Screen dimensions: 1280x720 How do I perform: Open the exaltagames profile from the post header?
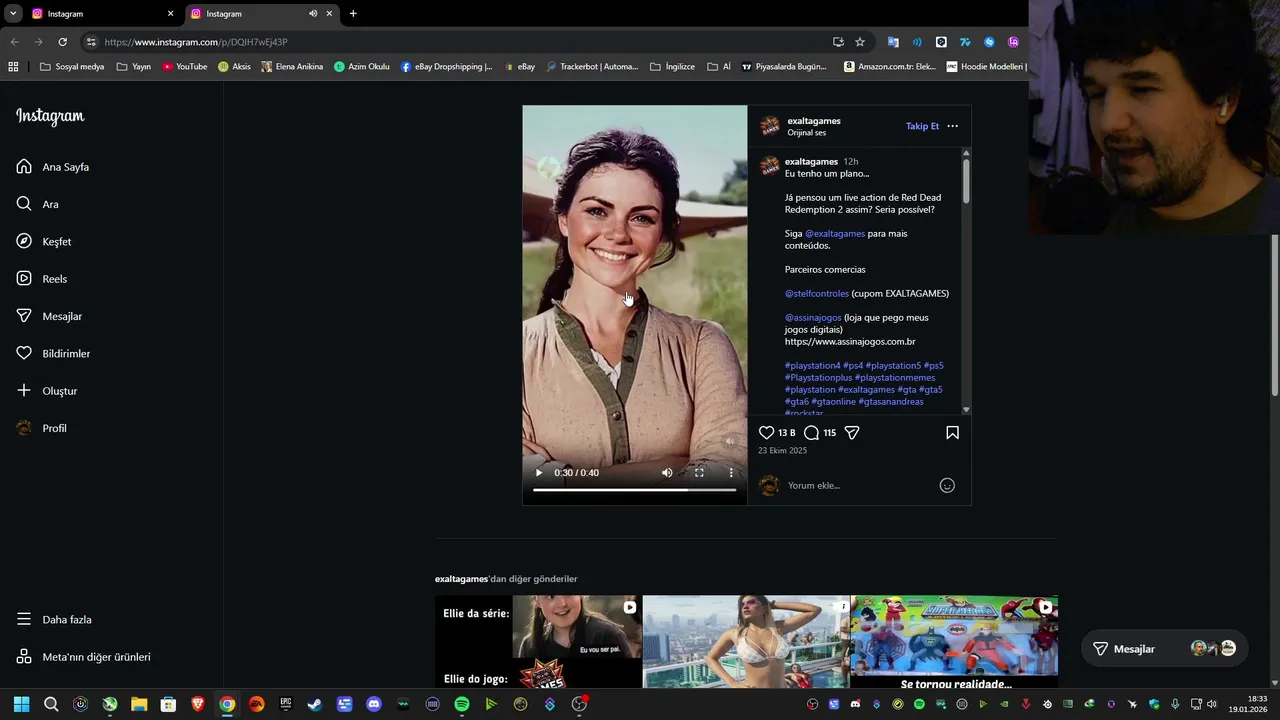click(814, 121)
